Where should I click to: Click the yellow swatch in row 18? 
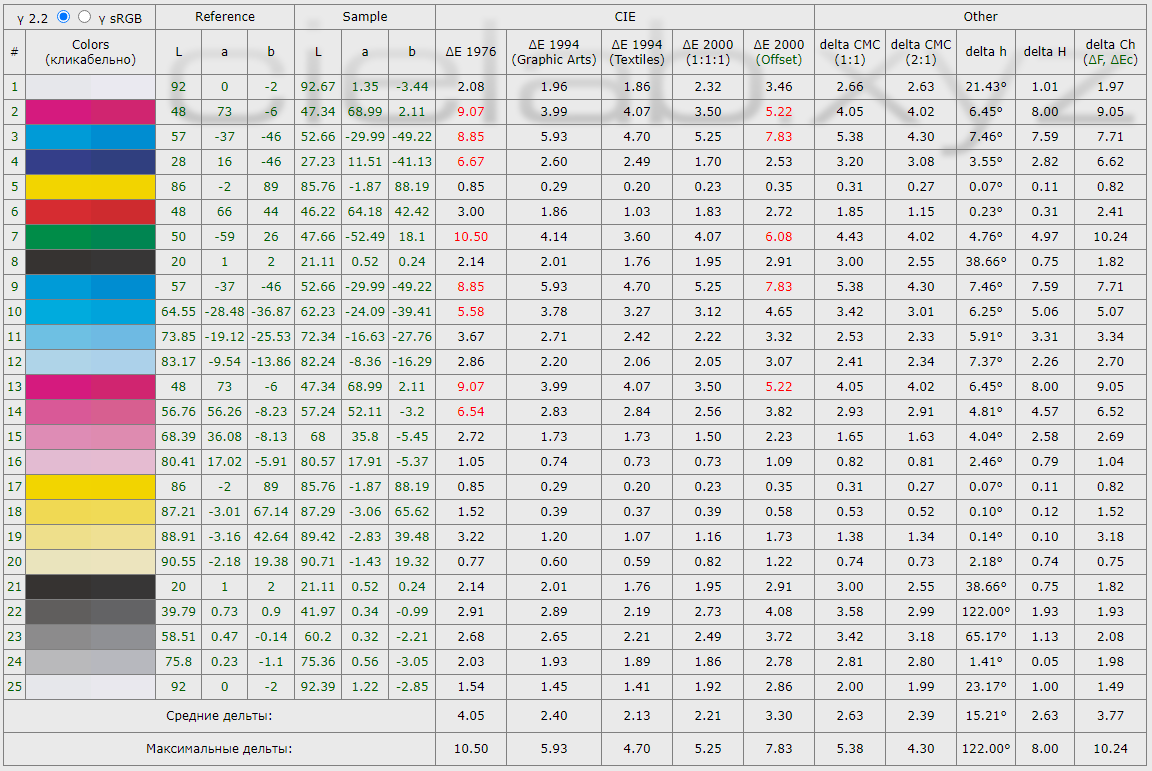pos(90,512)
